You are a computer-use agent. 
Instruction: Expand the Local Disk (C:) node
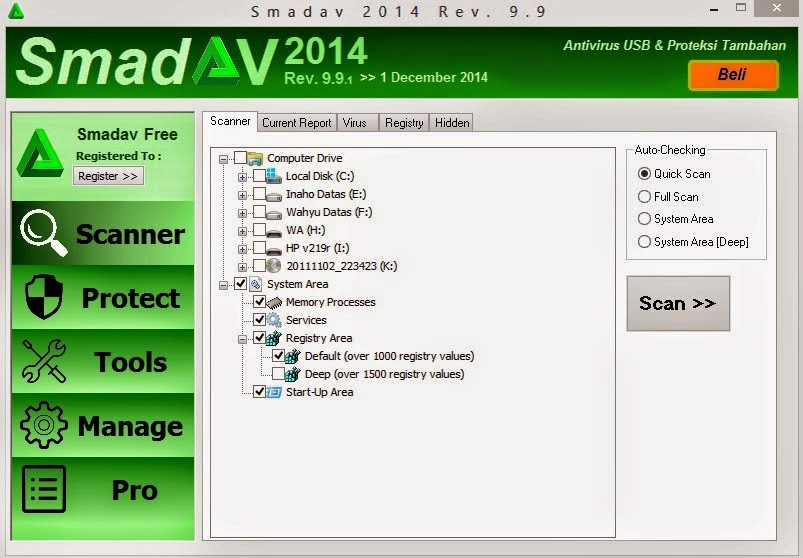coord(242,178)
